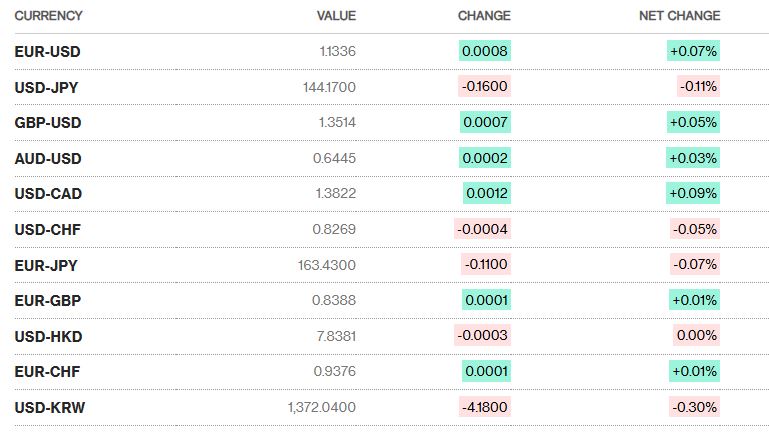This screenshot has width=769, height=440.
Task: Open the EUR-USD currency pair link
Action: 47,52
